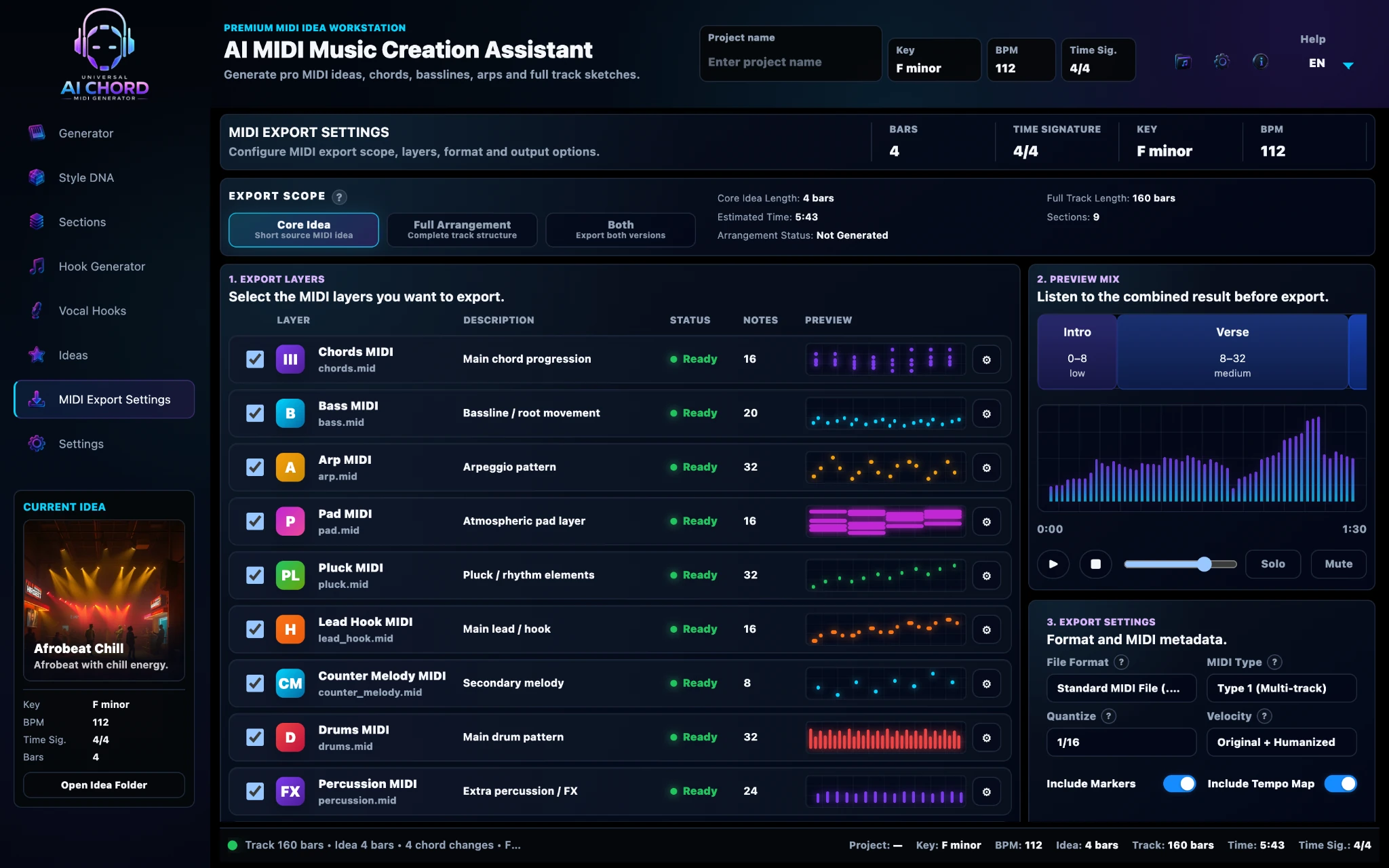Open the MIDI Type dropdown
Viewport: 1389px width, 868px height.
pyautogui.click(x=1281, y=688)
